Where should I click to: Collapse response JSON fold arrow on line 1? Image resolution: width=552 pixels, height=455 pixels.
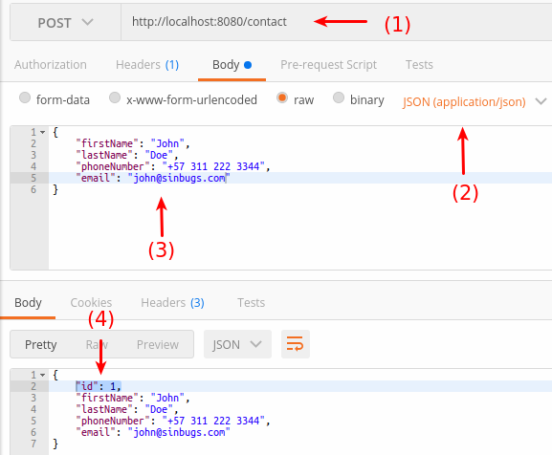pos(43,375)
